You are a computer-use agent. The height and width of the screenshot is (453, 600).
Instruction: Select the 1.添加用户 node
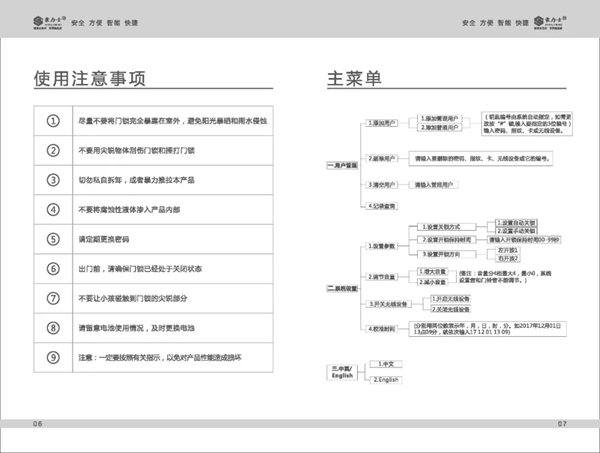point(382,123)
